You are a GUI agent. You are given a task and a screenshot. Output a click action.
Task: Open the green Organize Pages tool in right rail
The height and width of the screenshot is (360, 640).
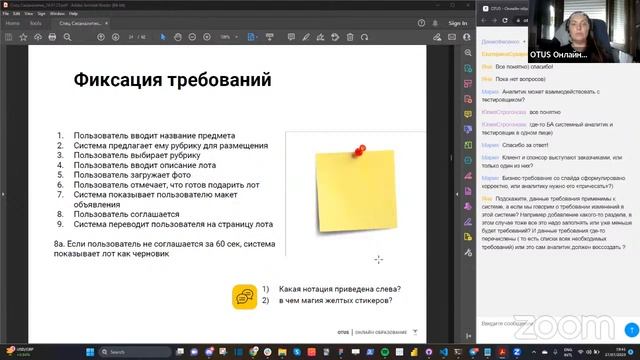click(x=468, y=145)
